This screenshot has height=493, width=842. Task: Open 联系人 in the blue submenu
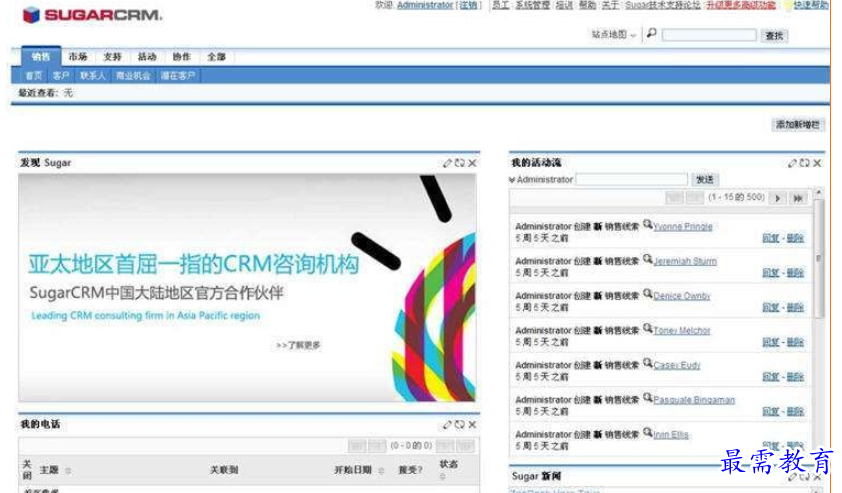93,76
